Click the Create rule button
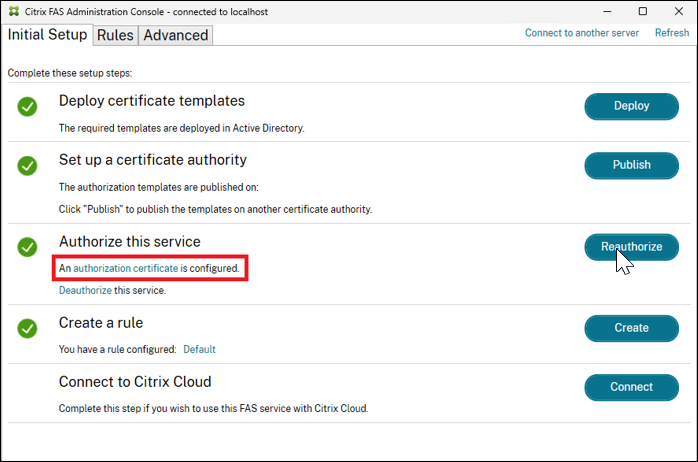The image size is (698, 462). coord(631,328)
